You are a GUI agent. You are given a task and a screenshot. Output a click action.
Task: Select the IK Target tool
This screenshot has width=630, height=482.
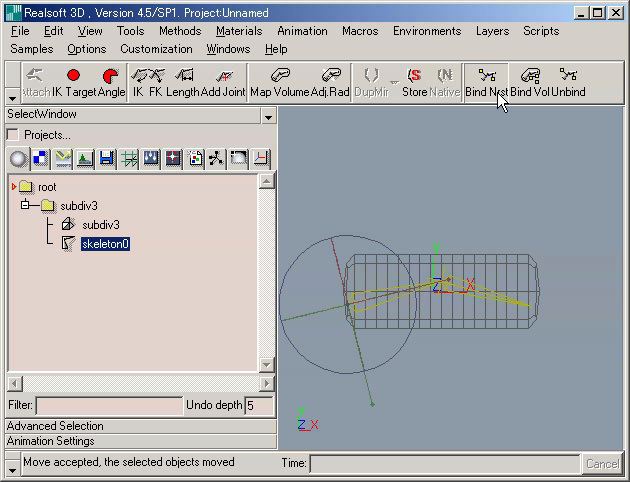(x=74, y=83)
